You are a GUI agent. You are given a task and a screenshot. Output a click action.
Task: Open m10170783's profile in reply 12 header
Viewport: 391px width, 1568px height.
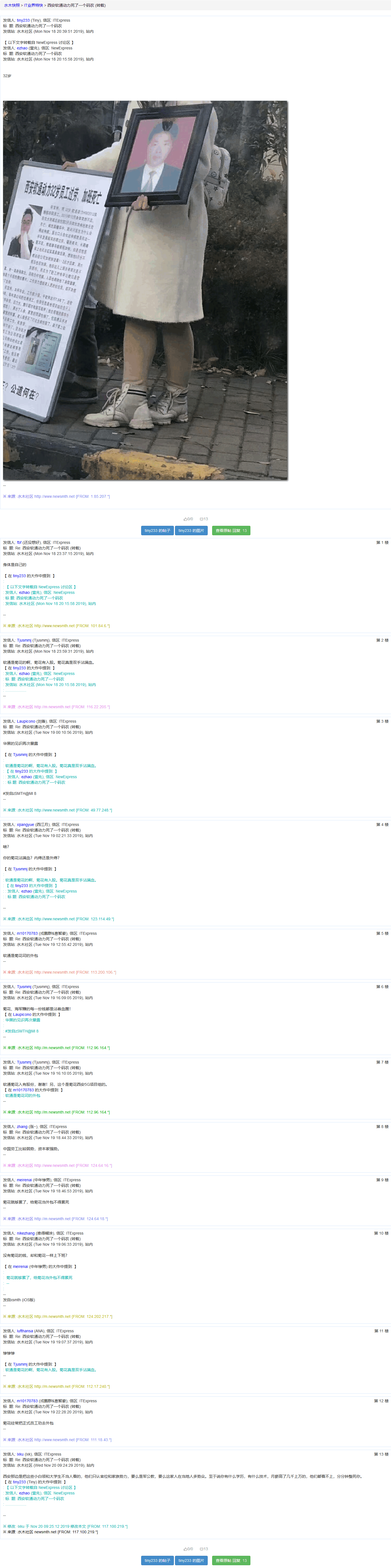point(27,1401)
